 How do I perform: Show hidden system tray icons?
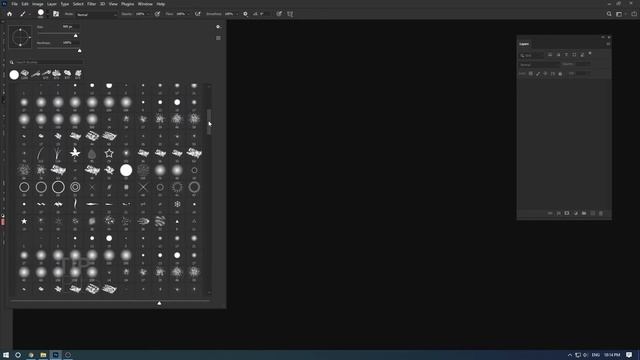(x=570, y=355)
